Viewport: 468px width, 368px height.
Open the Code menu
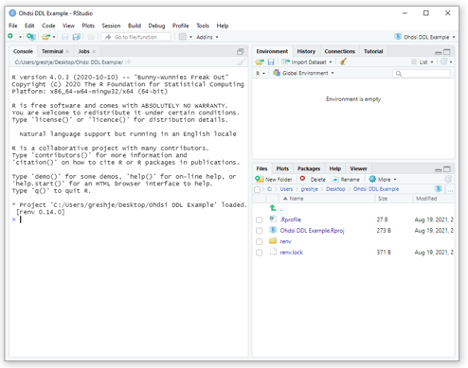(48, 26)
